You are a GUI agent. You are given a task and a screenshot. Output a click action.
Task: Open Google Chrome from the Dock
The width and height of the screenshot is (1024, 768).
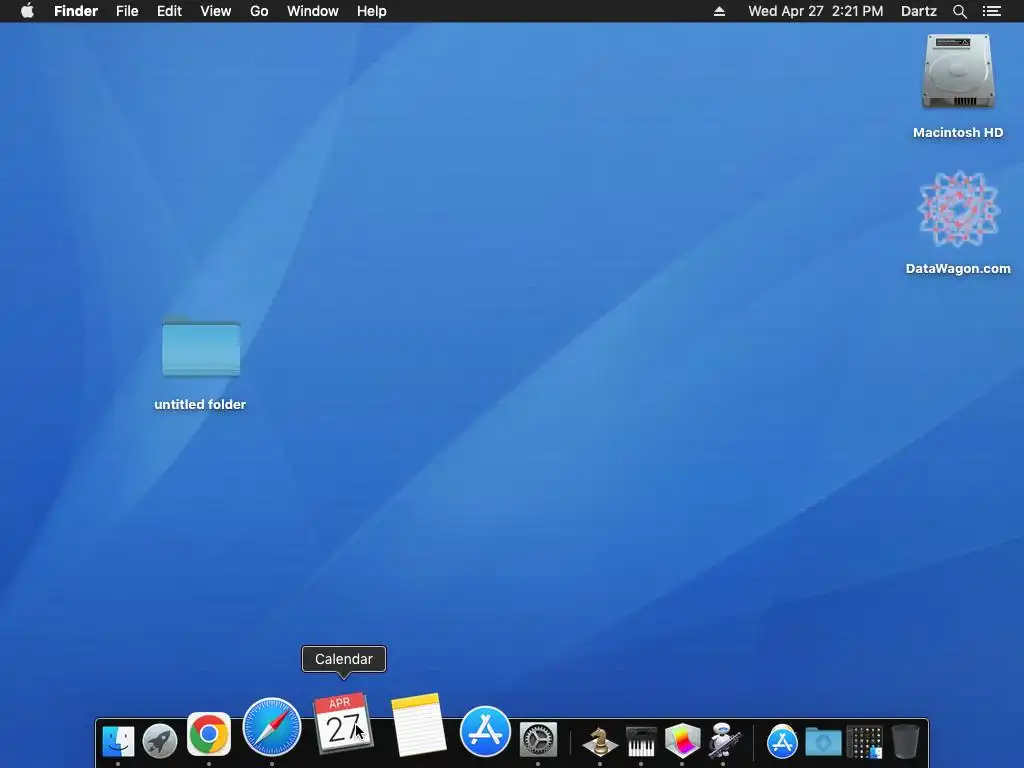click(209, 734)
